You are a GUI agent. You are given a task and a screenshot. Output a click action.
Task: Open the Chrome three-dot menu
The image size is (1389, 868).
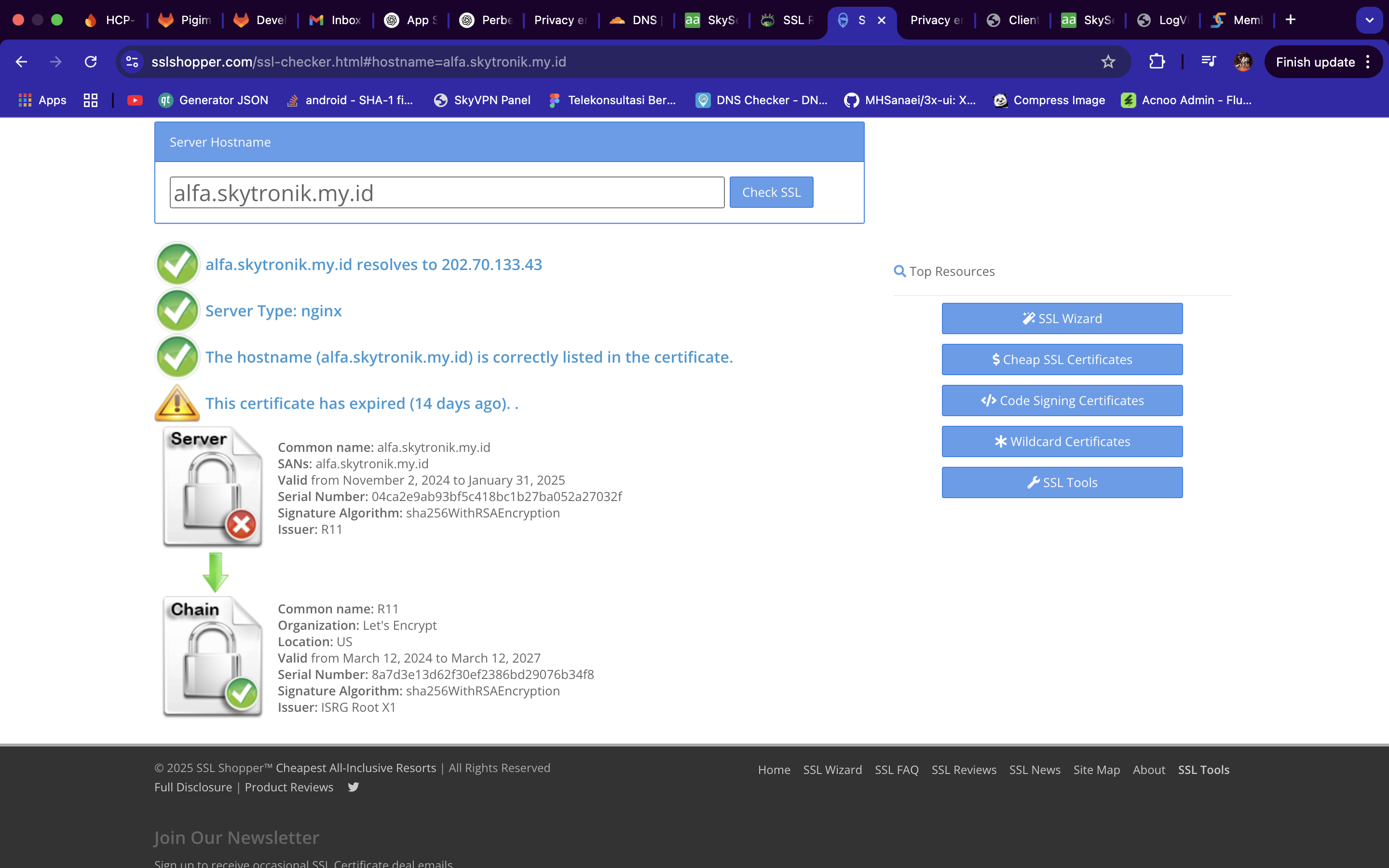pyautogui.click(x=1368, y=62)
